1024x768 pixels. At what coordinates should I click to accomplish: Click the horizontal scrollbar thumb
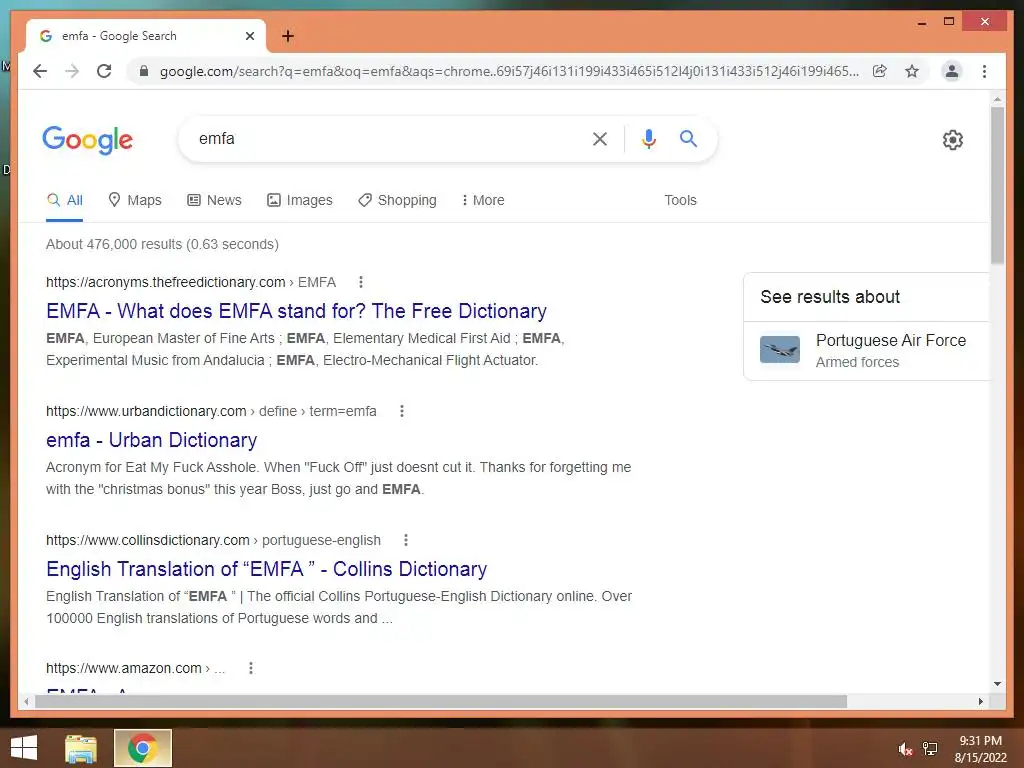pos(441,701)
